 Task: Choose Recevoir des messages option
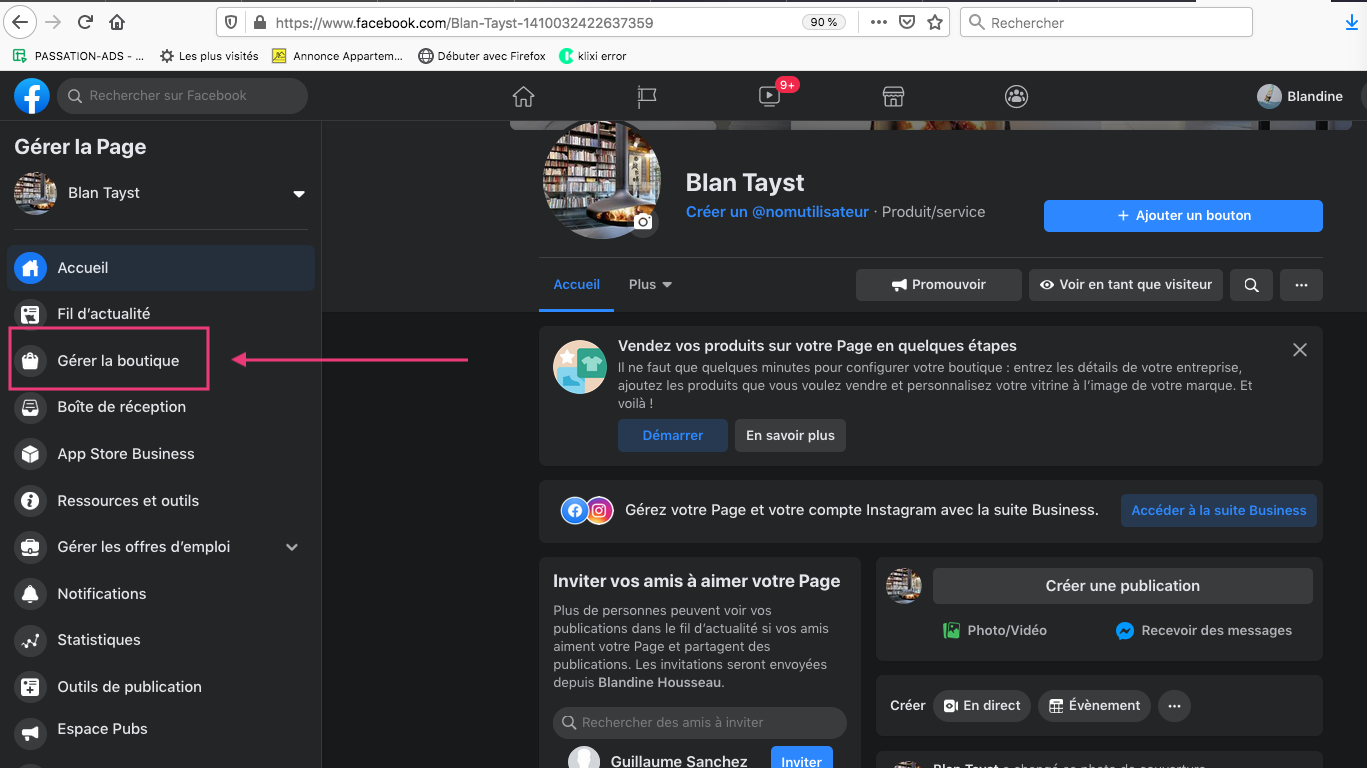pos(1204,631)
